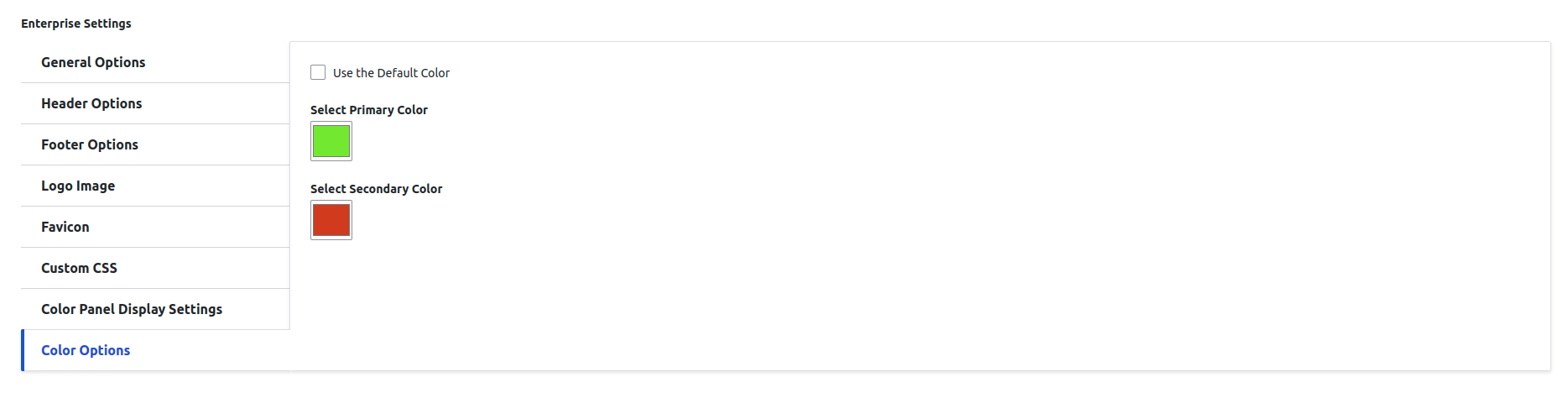Open the green primary color swatch
This screenshot has width=1568, height=393.
click(x=331, y=141)
